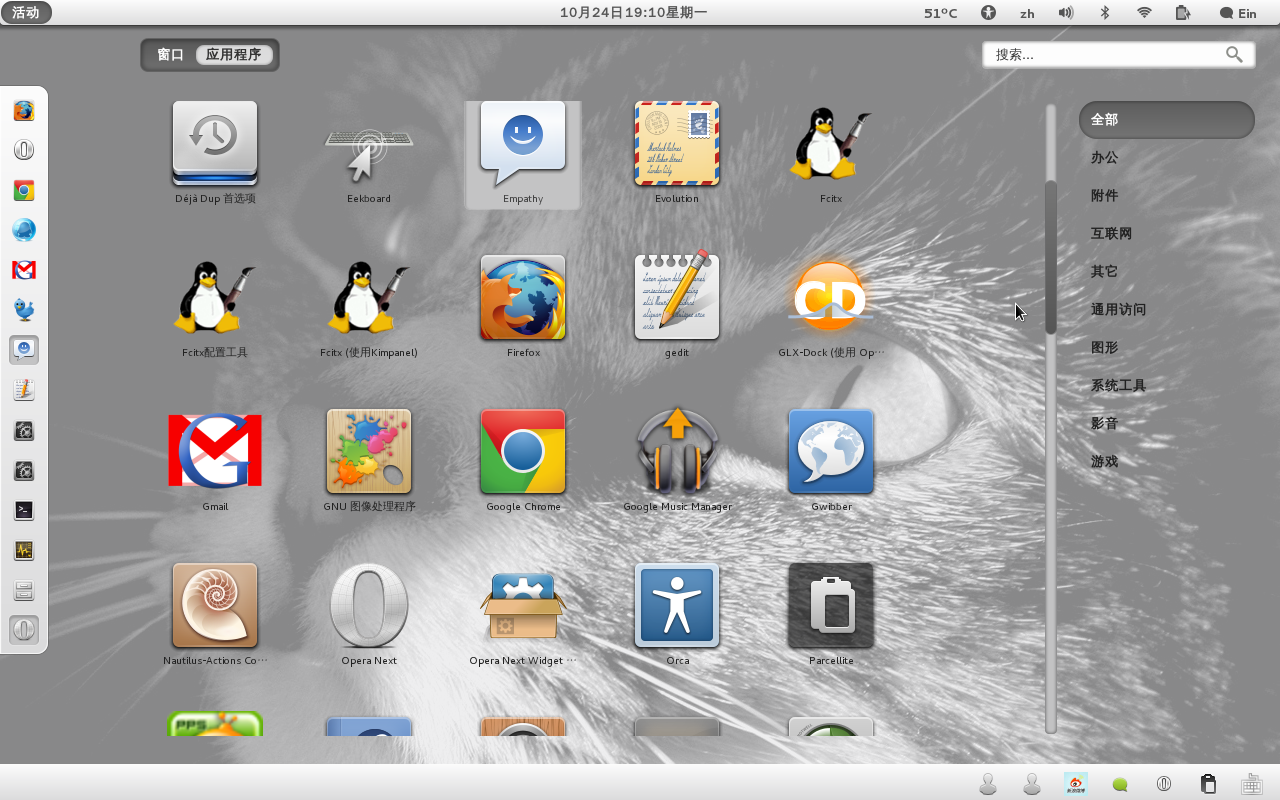The image size is (1280, 800).
Task: Click Gmail icon in the left dash
Action: [24, 270]
